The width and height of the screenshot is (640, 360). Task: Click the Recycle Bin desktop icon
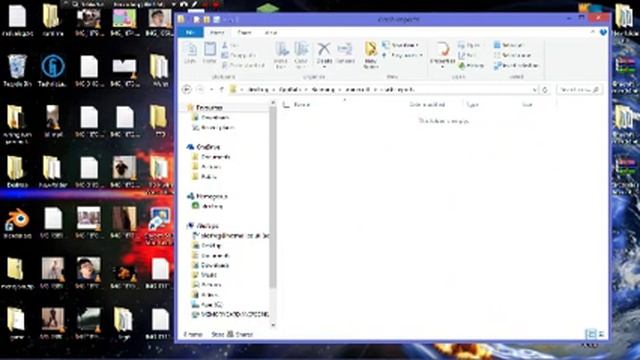pyautogui.click(x=17, y=70)
